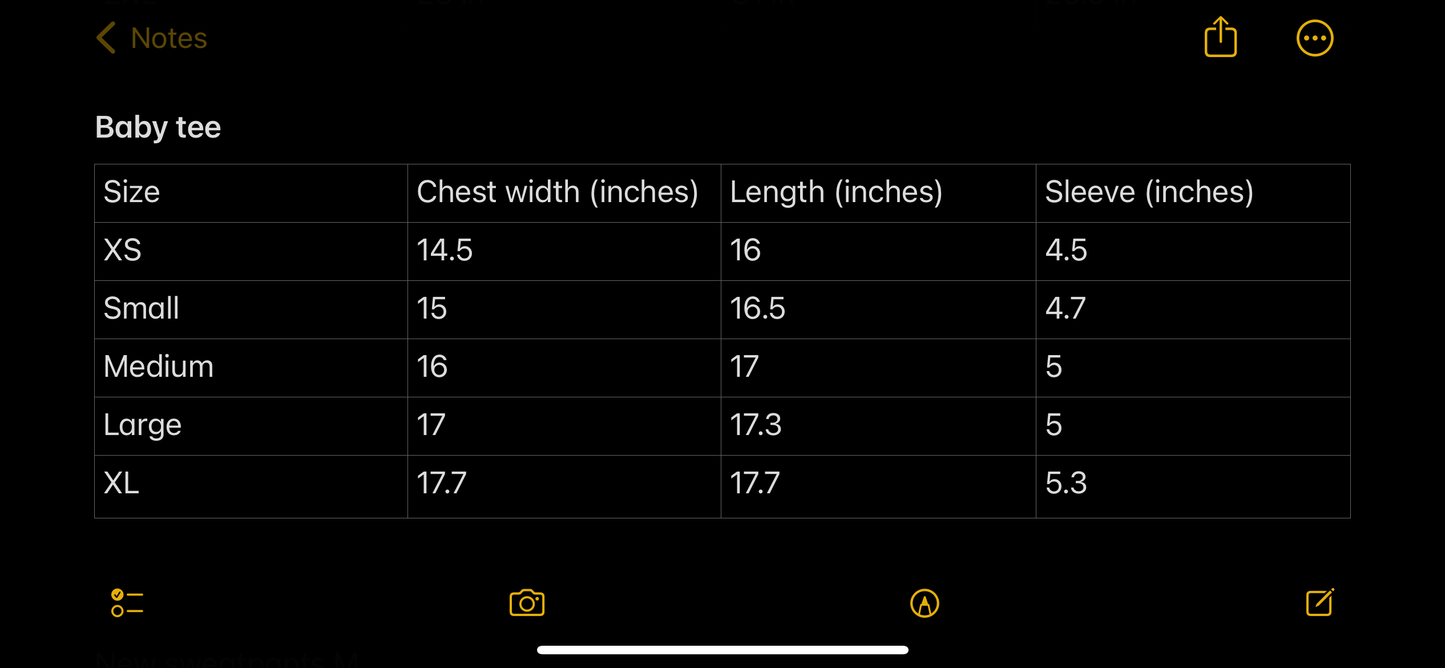Viewport: 1445px width, 668px height.
Task: Tap the XS size cell
Action: 251,251
